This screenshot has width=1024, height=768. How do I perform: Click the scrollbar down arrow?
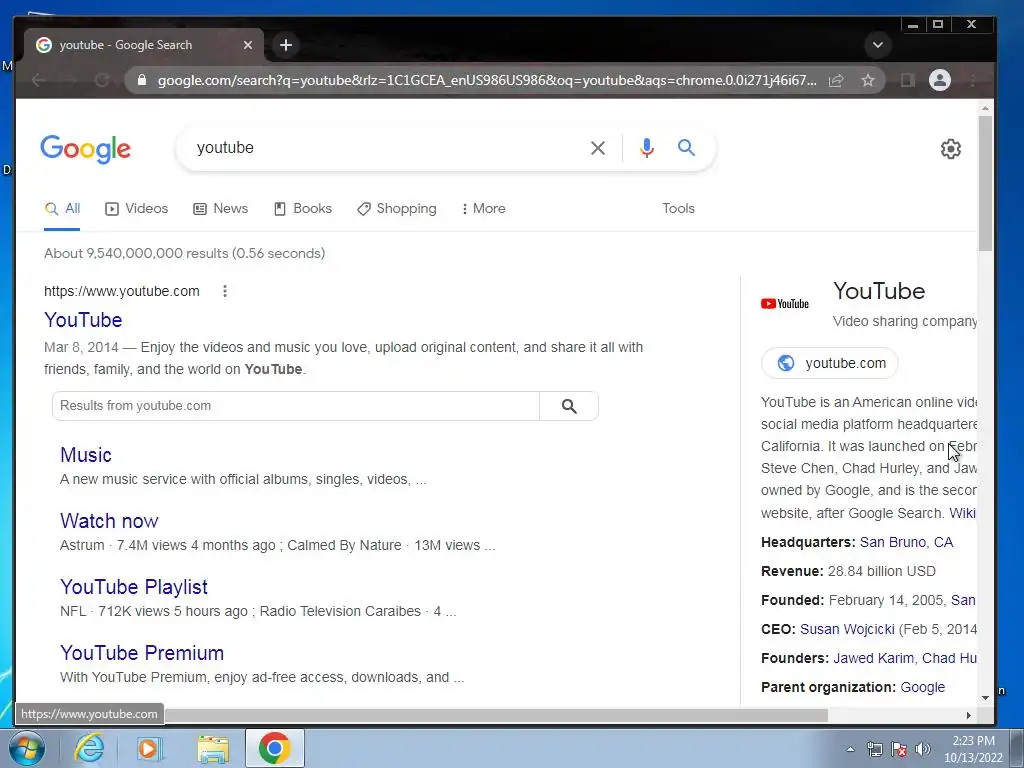[x=985, y=697]
